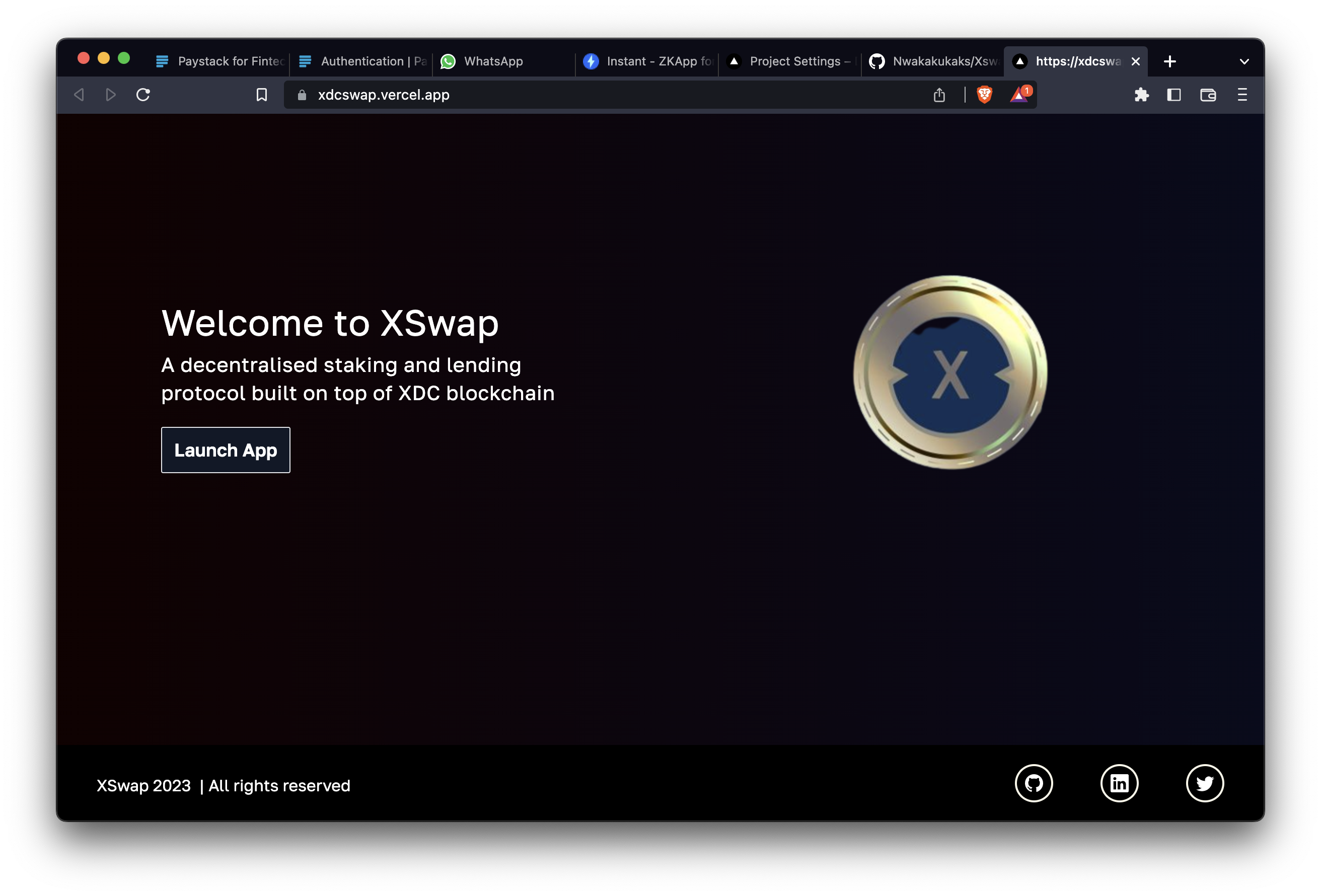The image size is (1321, 896).
Task: Open the browser extensions puzzle icon
Action: [1141, 95]
